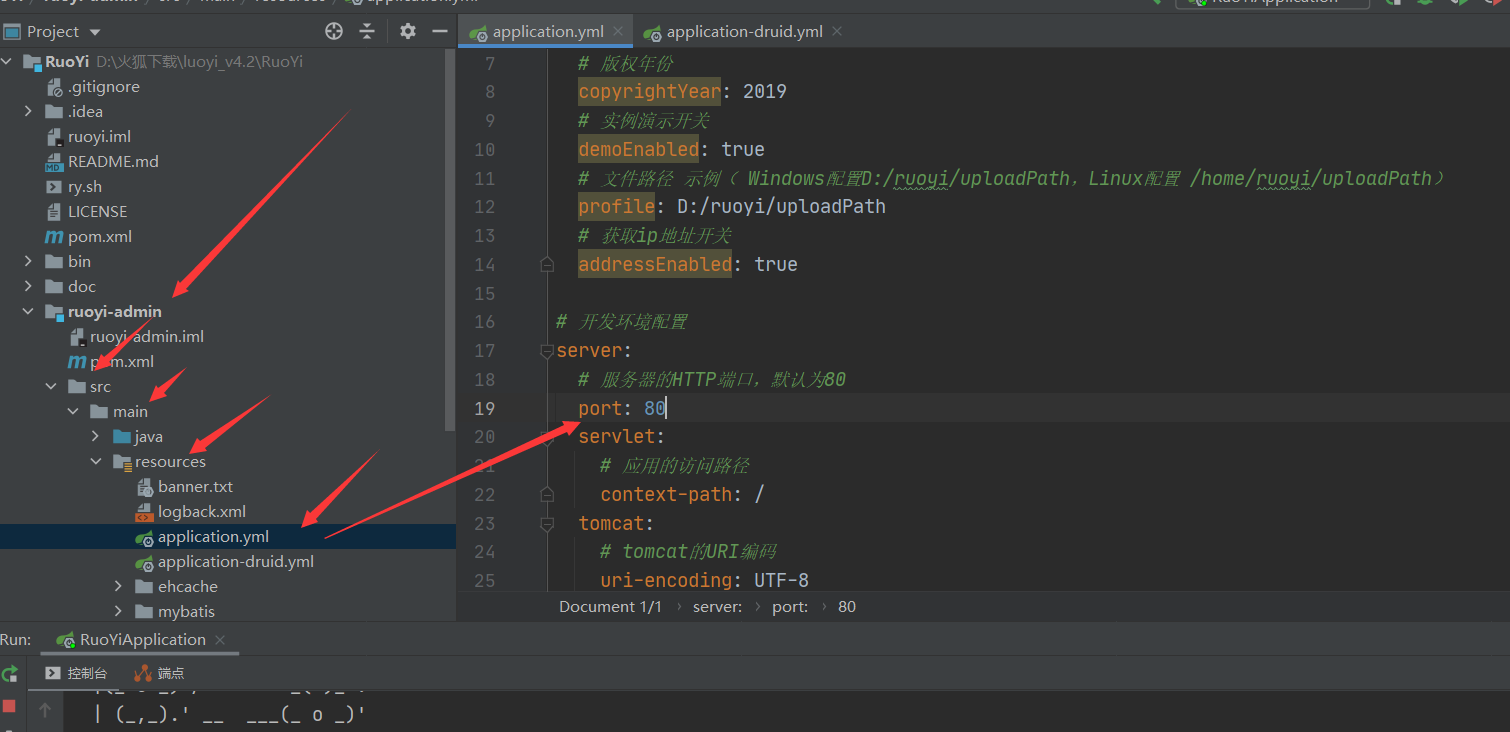Image resolution: width=1510 pixels, height=732 pixels.
Task: Expand the java folder
Action: click(x=96, y=437)
